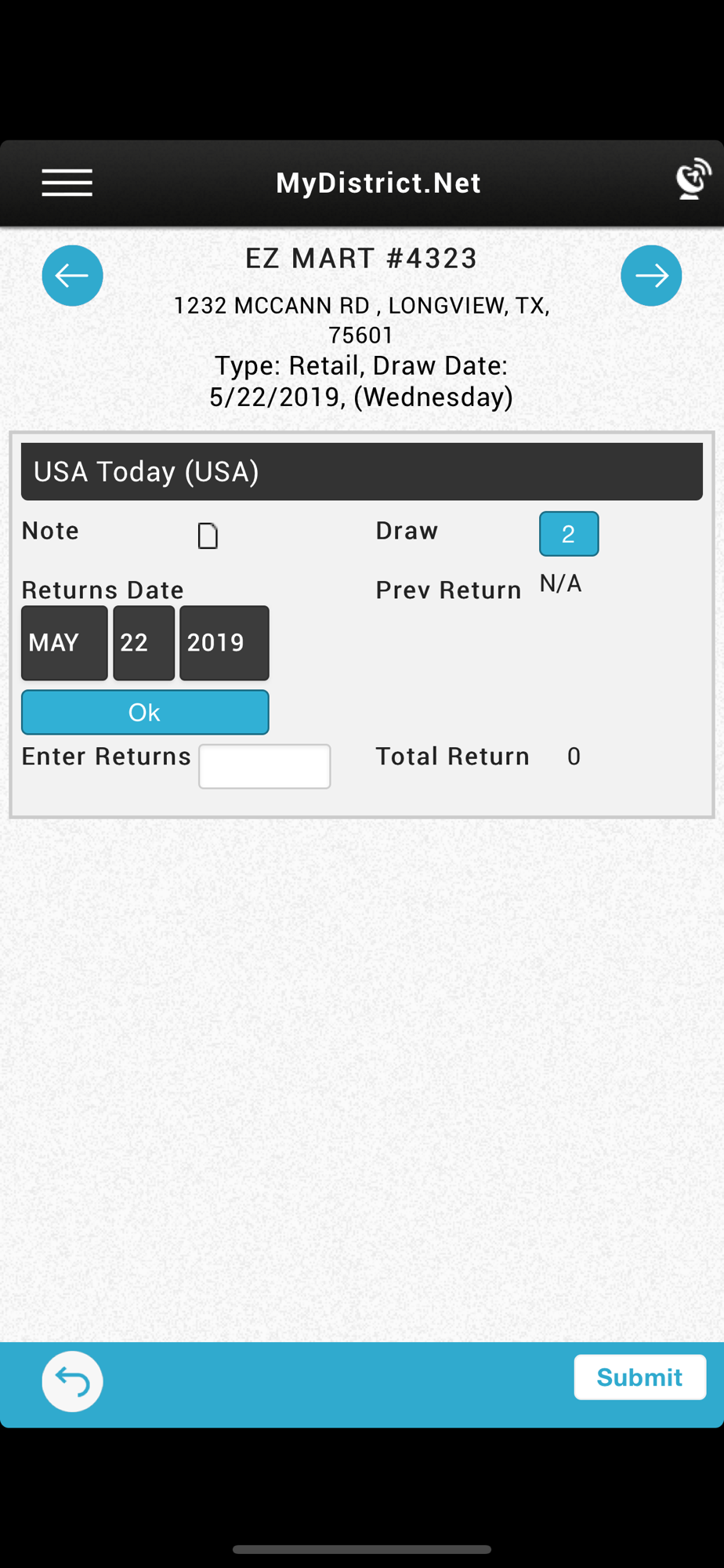The image size is (724, 1568).
Task: Open the Note document icon
Action: 208,535
